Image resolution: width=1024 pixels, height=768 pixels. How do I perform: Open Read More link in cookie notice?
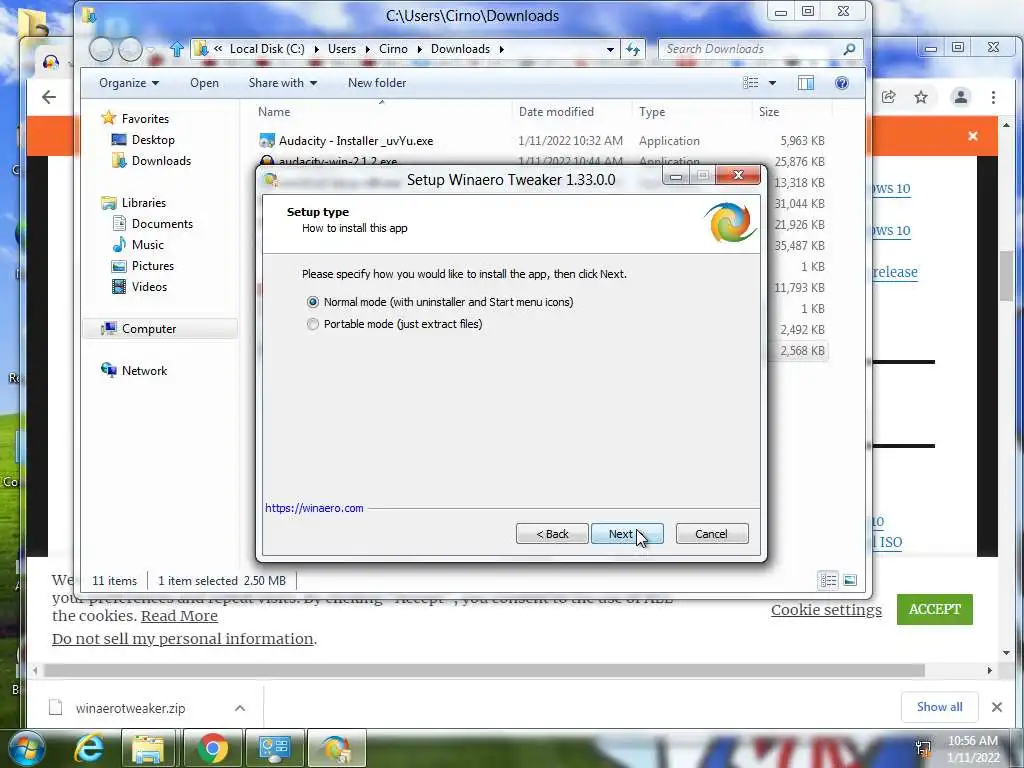pos(180,616)
